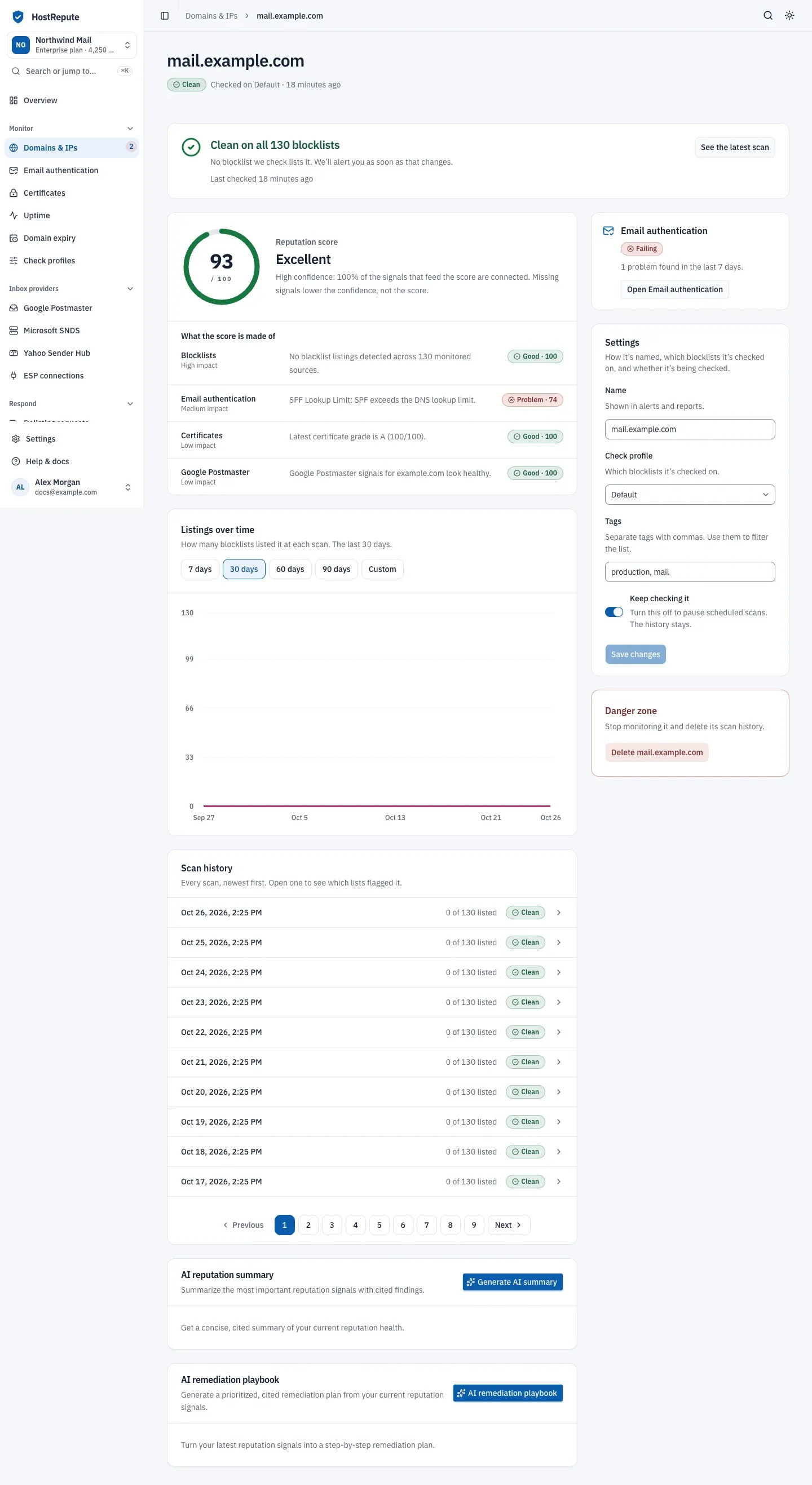The image size is (812, 1485).
Task: Open Google Postmaster in the sidebar
Action: point(72,308)
